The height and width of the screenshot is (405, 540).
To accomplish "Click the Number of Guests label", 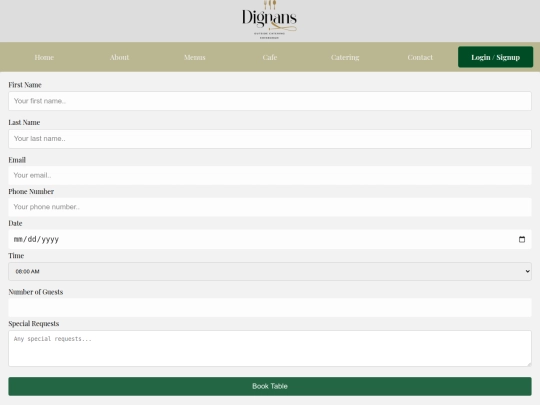I will pyautogui.click(x=35, y=292).
